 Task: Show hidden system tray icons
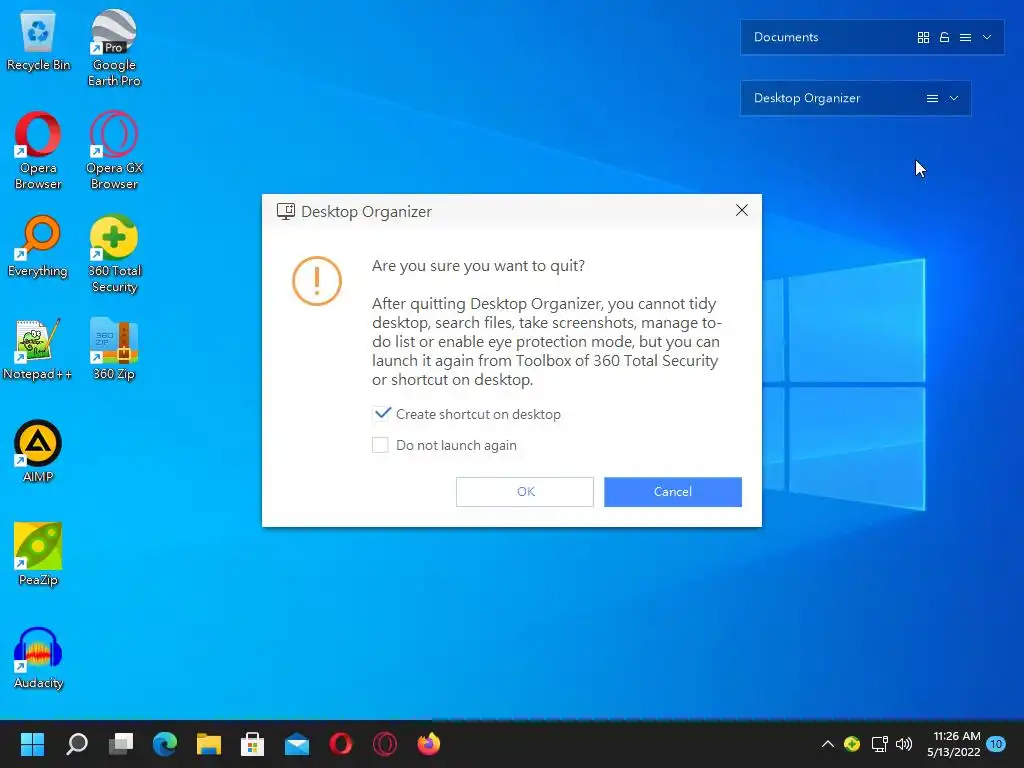pos(827,744)
